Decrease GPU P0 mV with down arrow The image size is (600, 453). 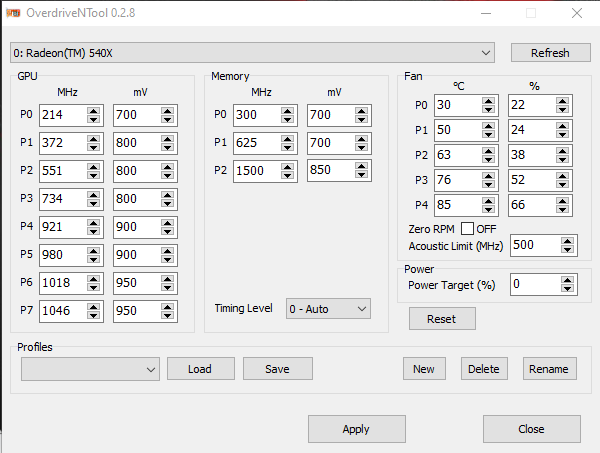tap(167, 119)
